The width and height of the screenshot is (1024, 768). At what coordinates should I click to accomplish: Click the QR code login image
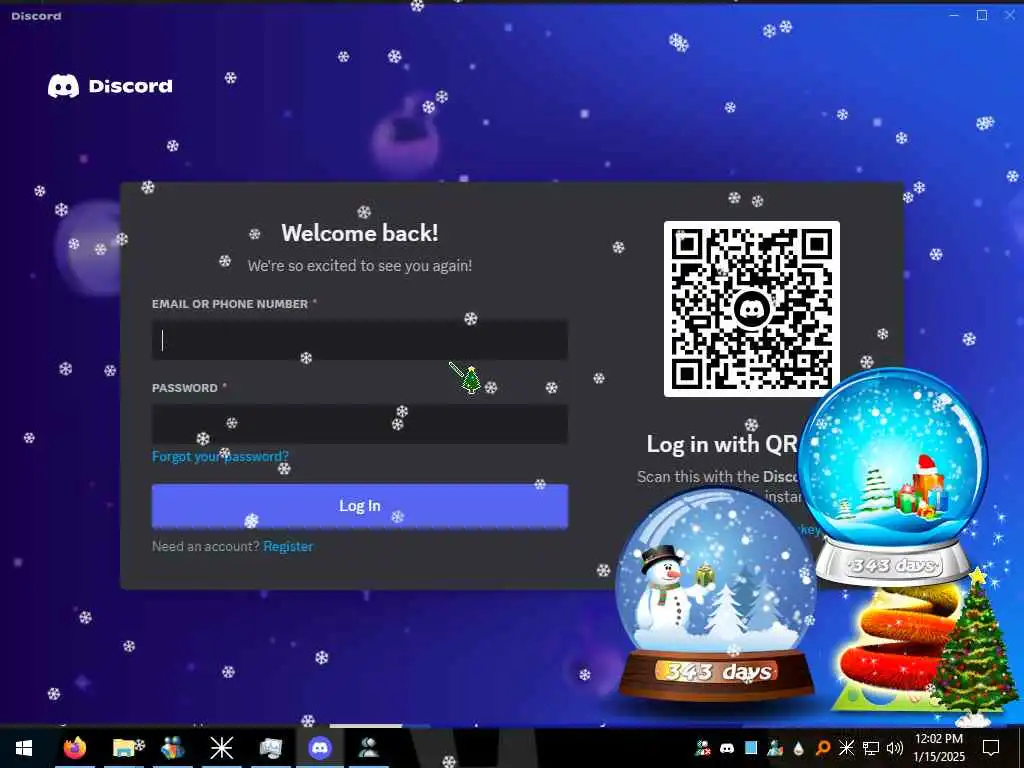pos(752,309)
